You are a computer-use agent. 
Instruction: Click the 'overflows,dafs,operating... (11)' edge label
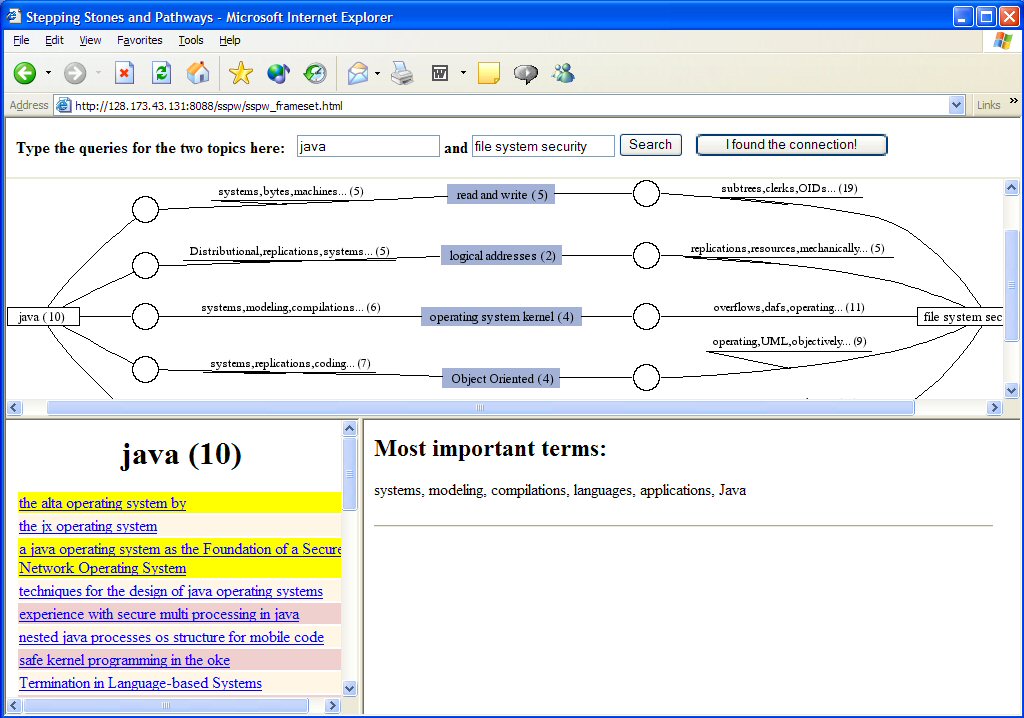[789, 307]
